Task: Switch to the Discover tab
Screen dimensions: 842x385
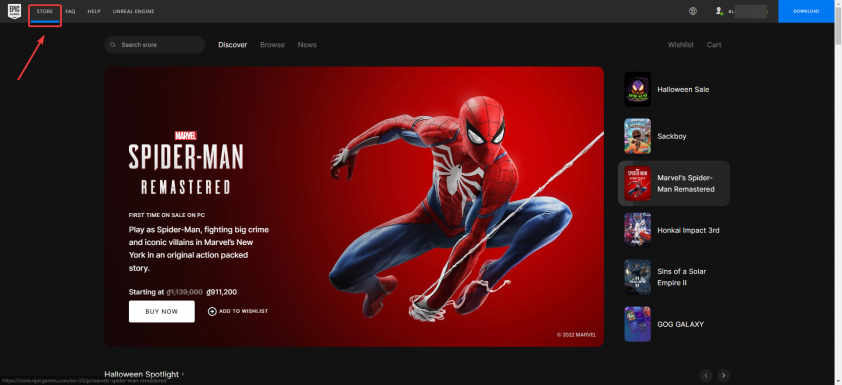Action: point(233,45)
